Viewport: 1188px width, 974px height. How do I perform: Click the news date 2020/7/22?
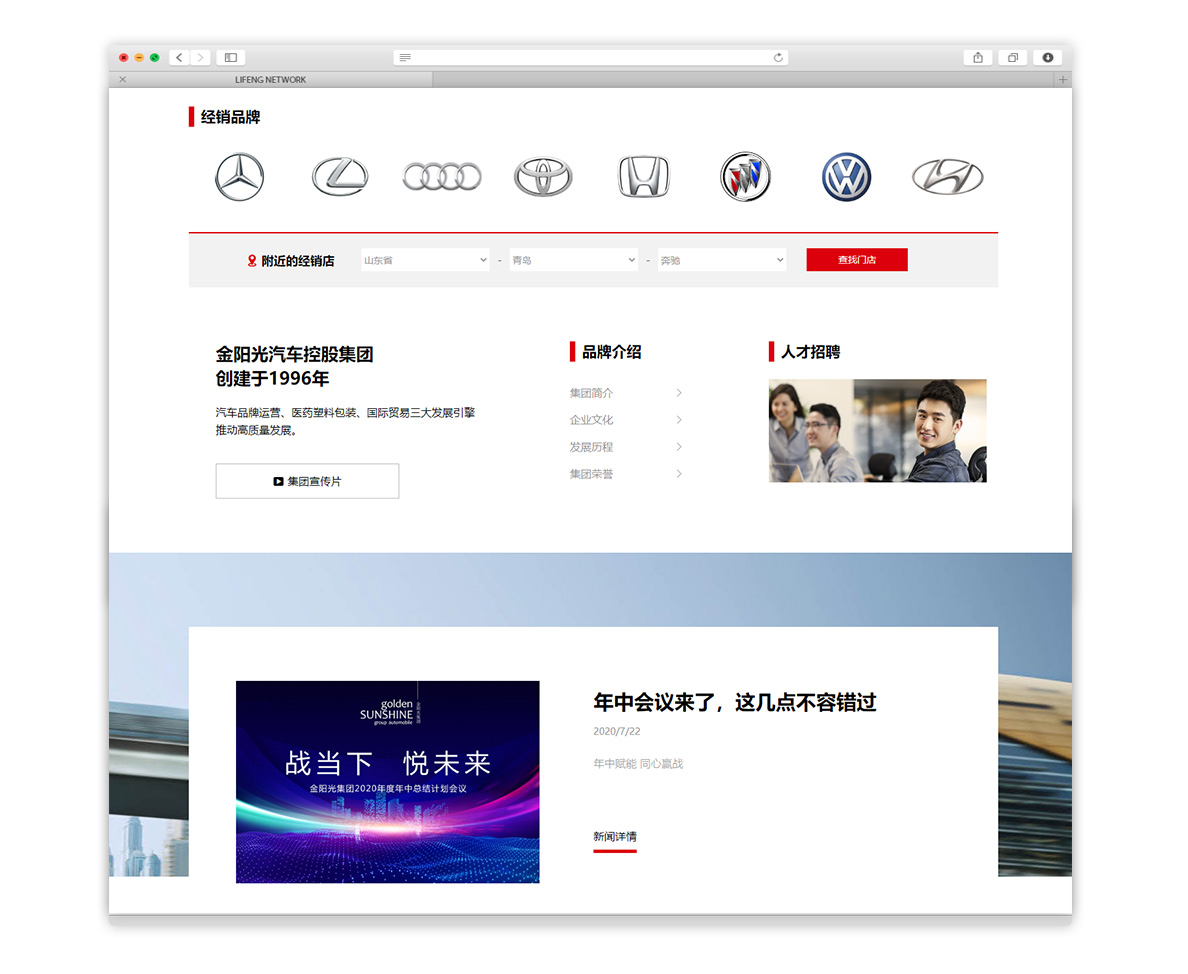coord(617,732)
